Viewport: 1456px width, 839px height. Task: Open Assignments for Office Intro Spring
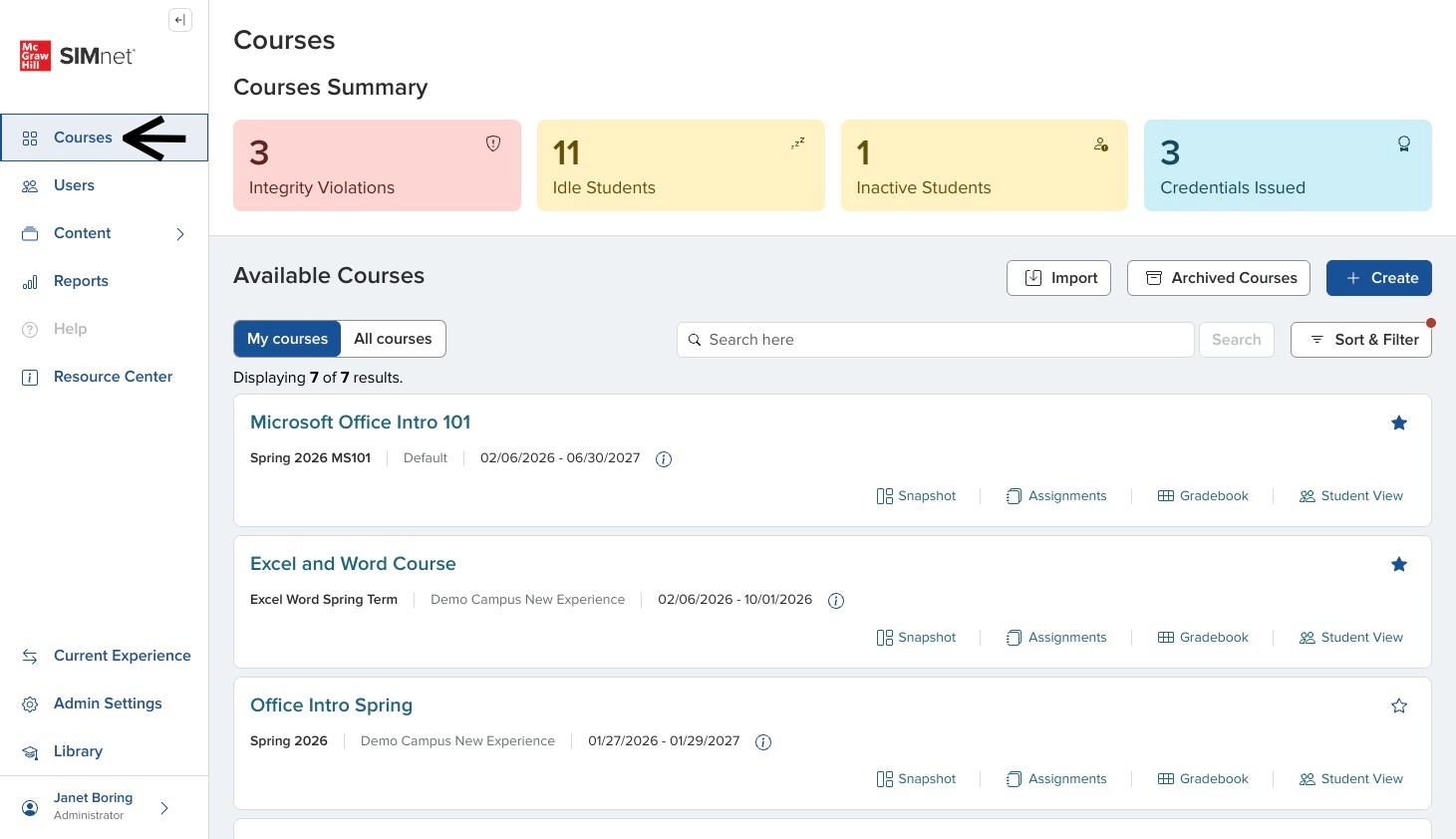pos(1056,779)
